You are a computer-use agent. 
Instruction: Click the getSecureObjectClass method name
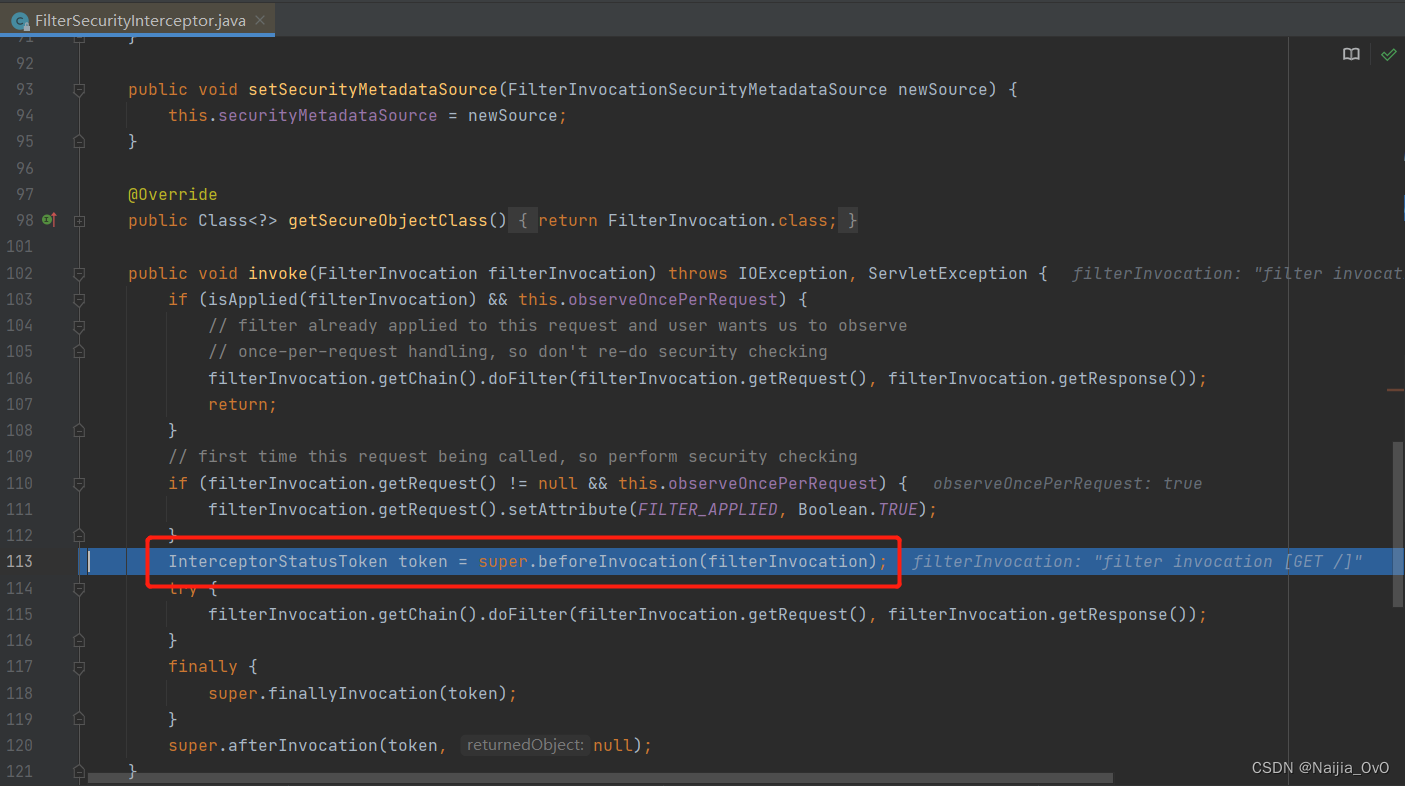click(x=388, y=220)
